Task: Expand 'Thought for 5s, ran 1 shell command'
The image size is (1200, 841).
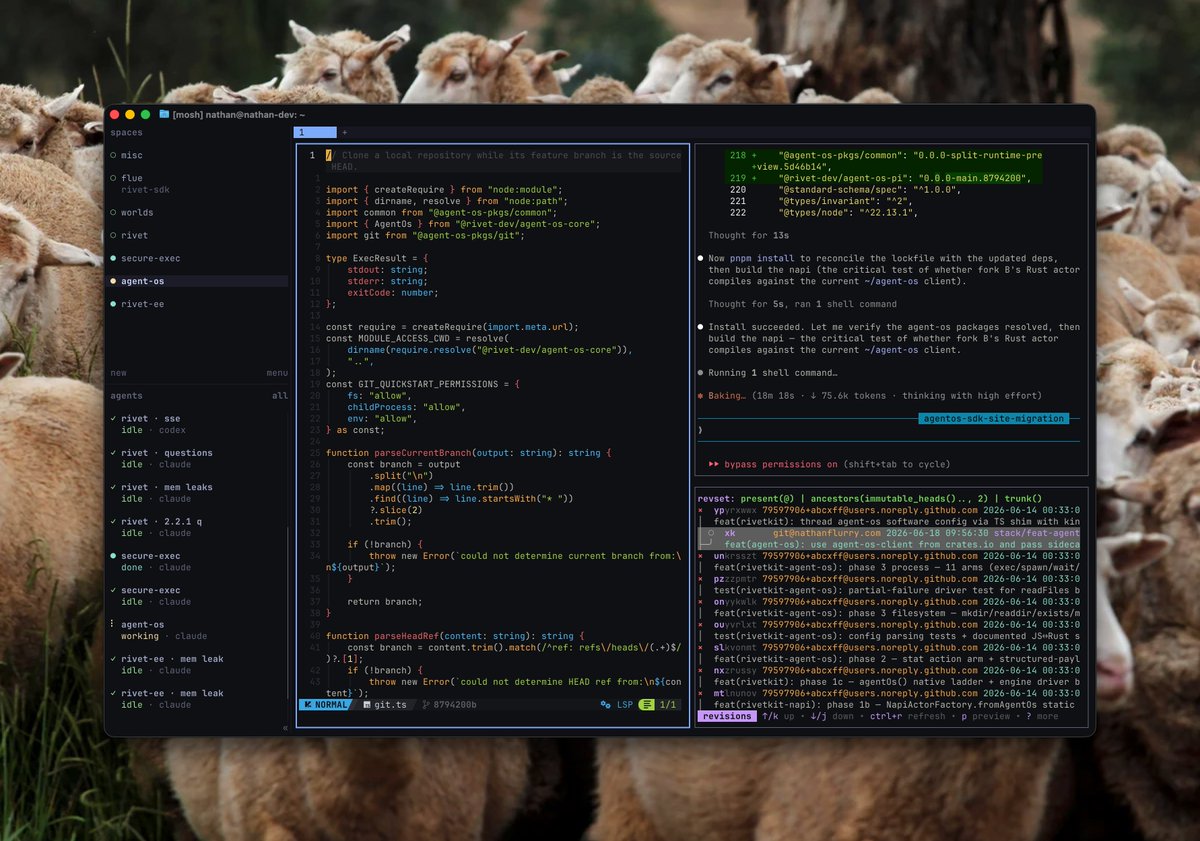Action: (802, 304)
